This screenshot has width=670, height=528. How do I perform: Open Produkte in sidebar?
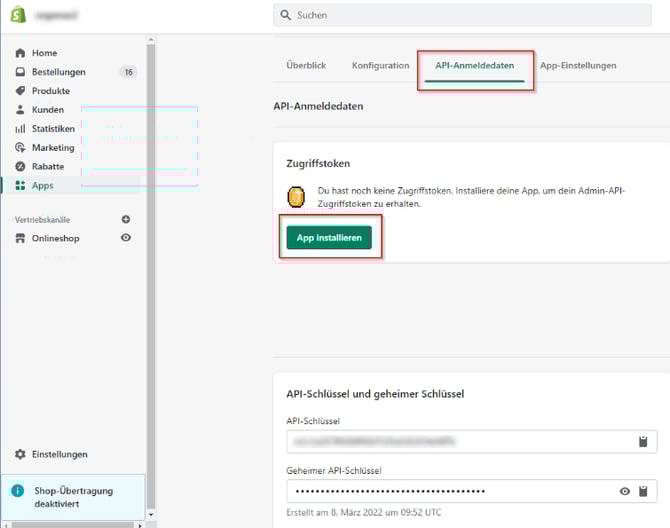[51, 91]
